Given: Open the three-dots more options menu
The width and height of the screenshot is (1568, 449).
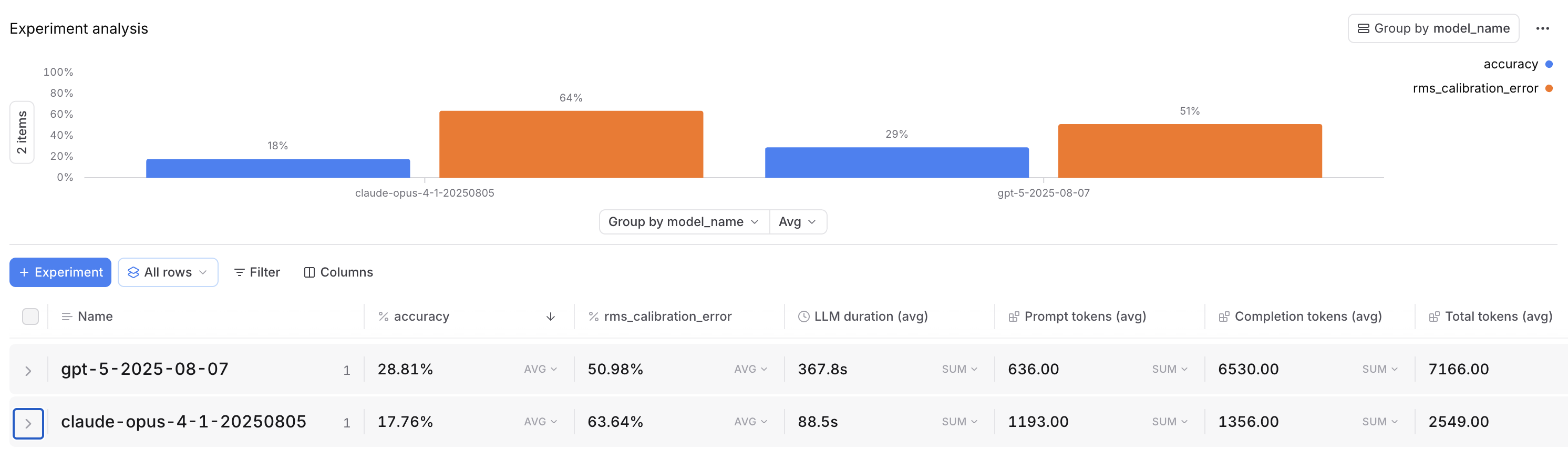Looking at the screenshot, I should tap(1542, 28).
